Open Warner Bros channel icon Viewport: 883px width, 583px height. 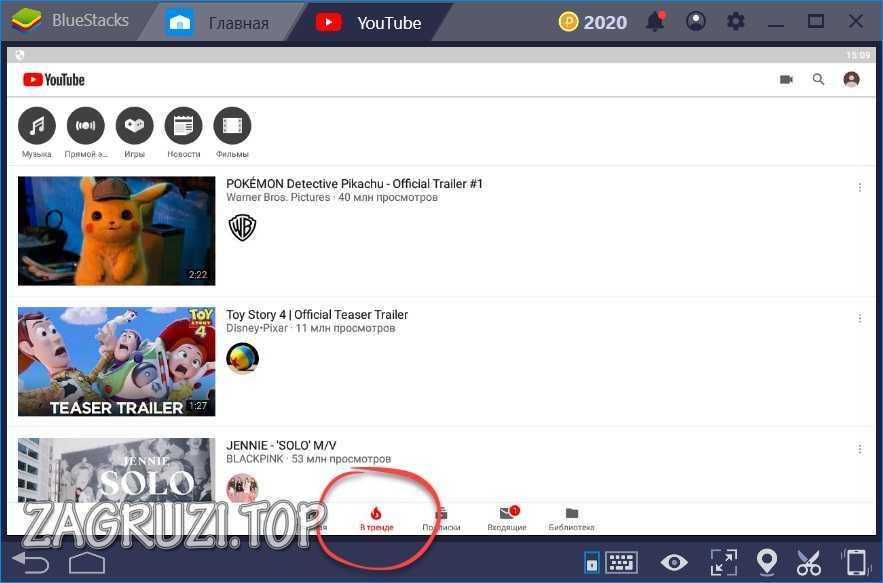[x=242, y=227]
